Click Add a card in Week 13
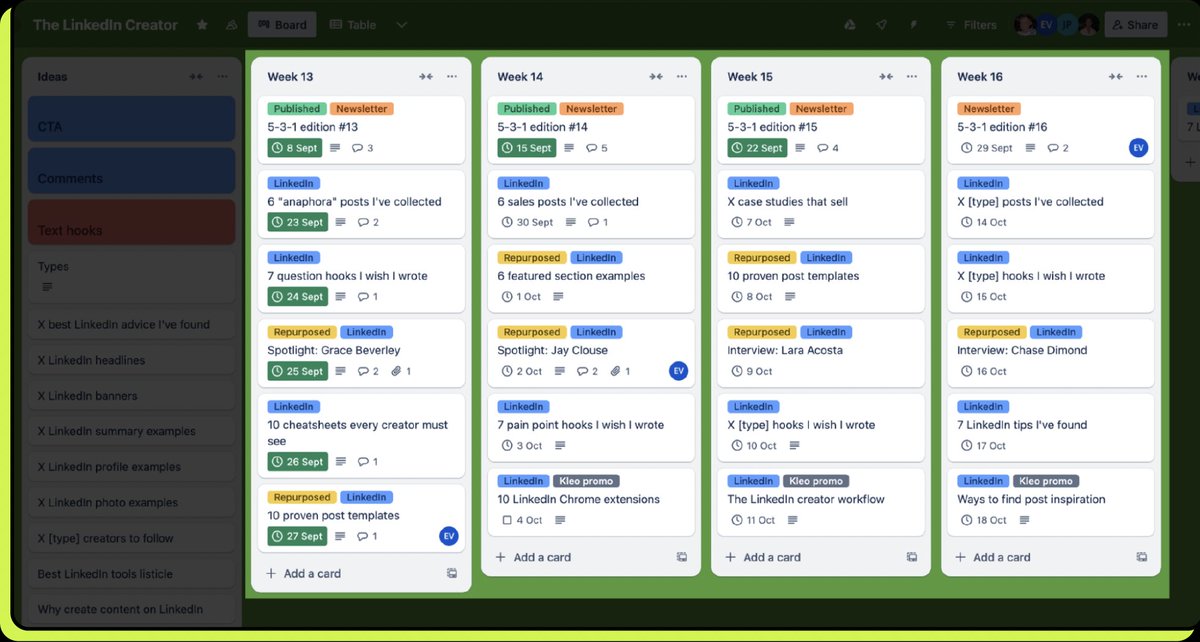The image size is (1200, 642). 303,574
